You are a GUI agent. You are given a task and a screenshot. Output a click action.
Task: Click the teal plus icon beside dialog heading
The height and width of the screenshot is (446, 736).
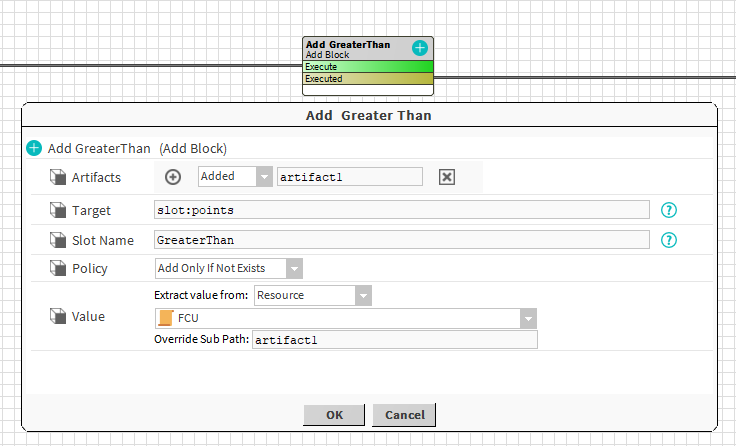tap(34, 148)
